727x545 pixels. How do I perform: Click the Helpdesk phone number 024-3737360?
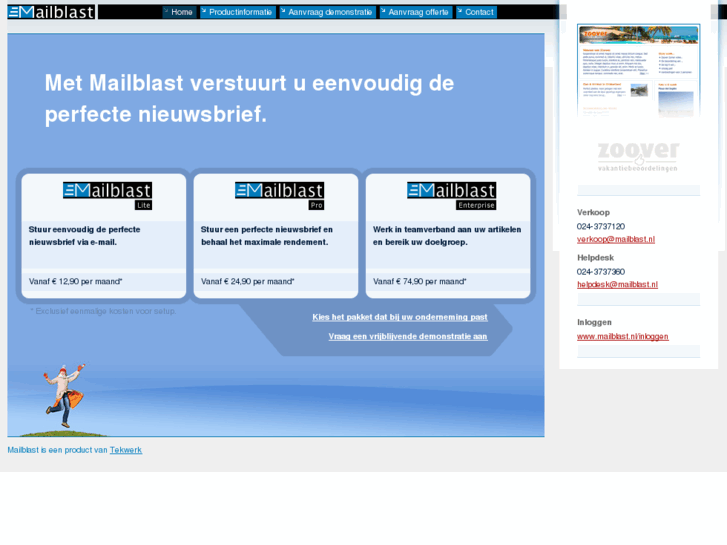pos(601,272)
